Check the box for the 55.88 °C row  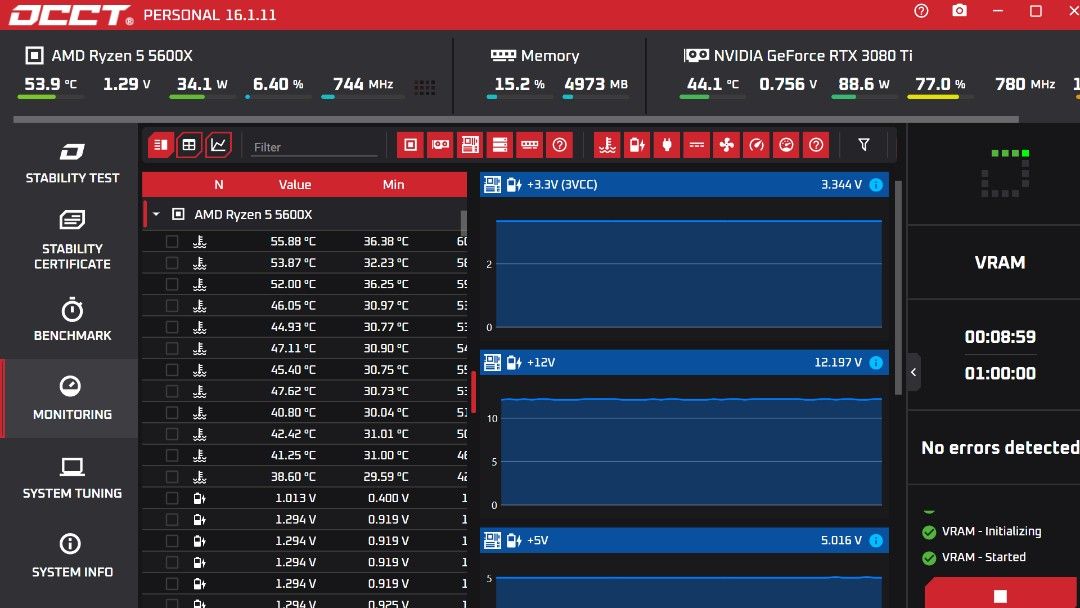coord(172,242)
